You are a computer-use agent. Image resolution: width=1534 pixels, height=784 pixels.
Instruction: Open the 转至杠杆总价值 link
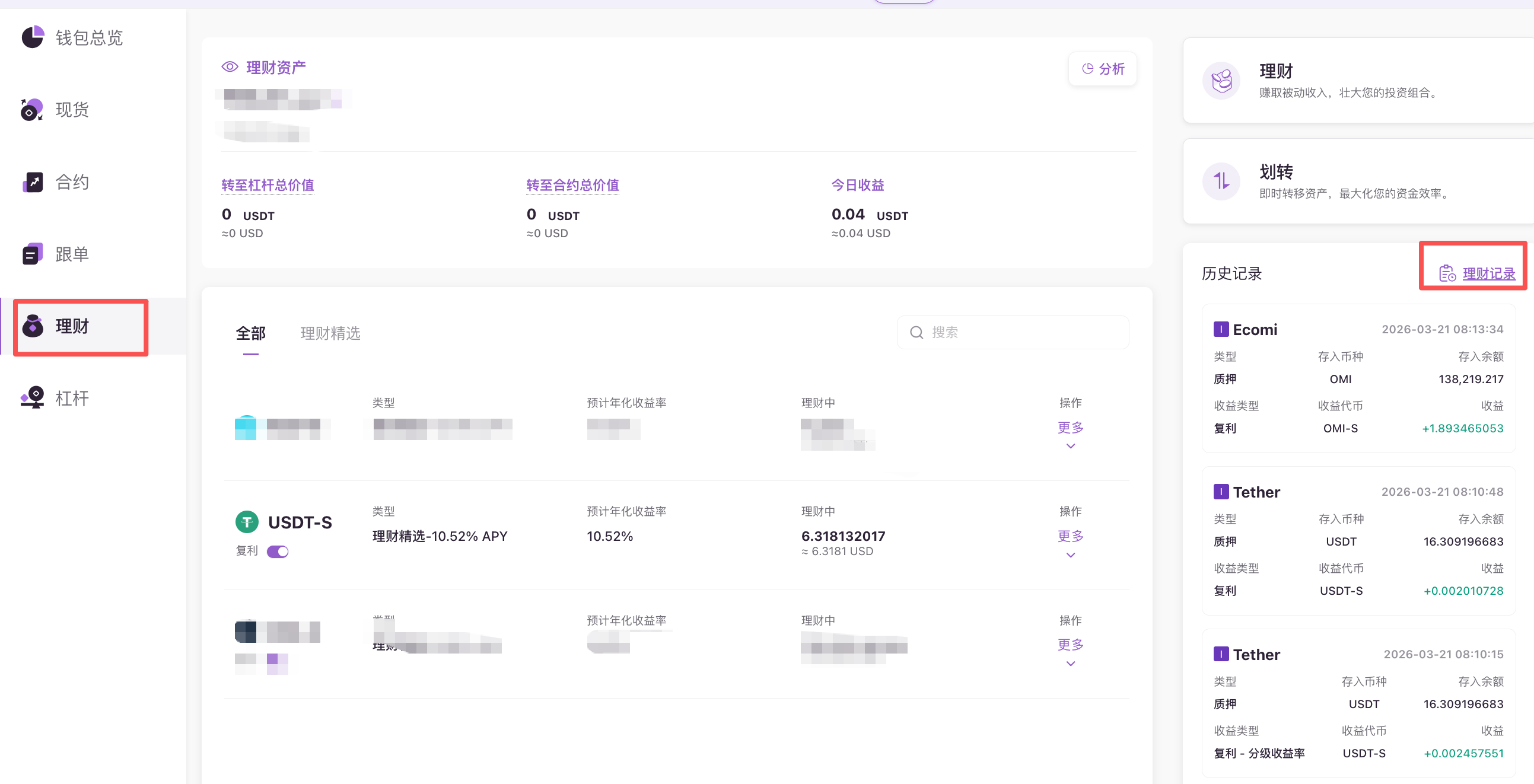point(268,185)
